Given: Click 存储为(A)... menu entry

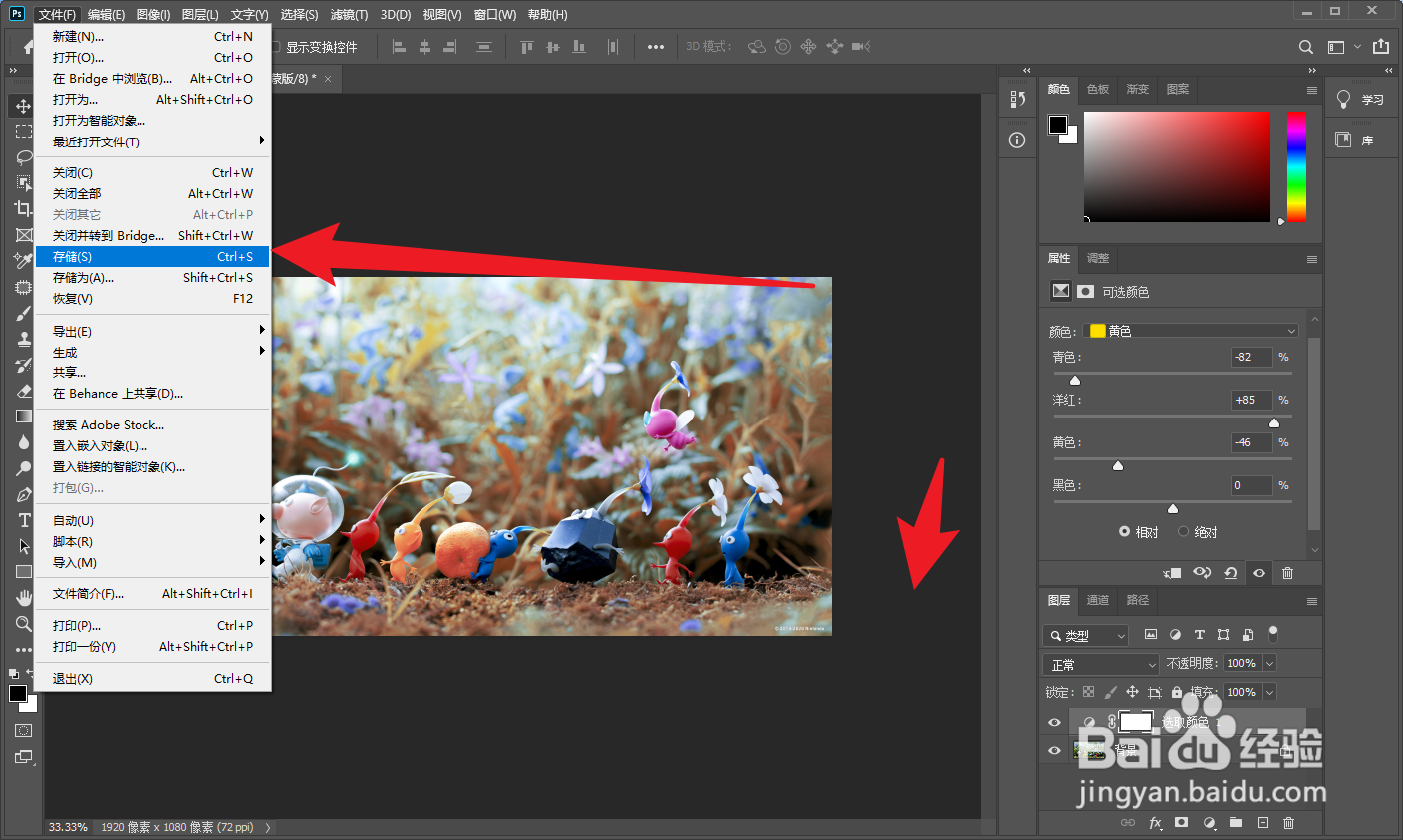Looking at the screenshot, I should (x=152, y=278).
